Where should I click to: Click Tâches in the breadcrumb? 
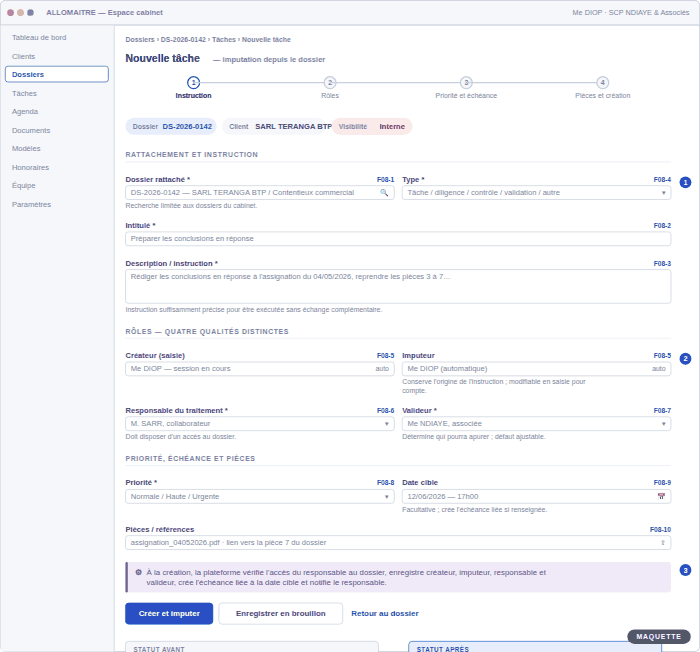[x=224, y=40]
